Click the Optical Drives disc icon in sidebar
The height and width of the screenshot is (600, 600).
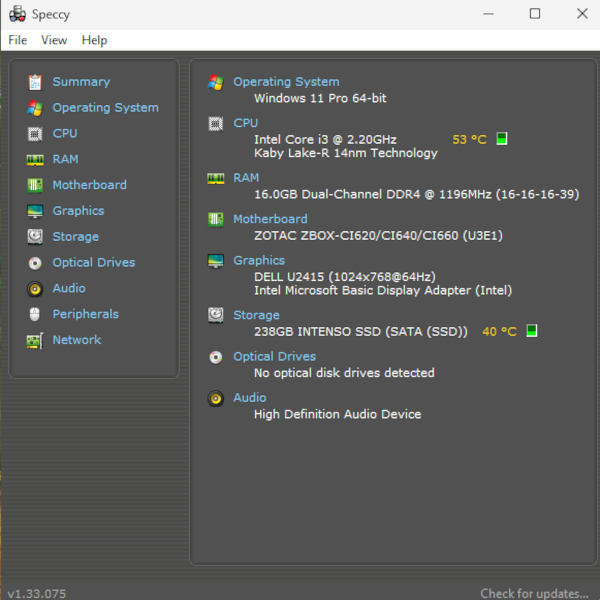pos(35,263)
